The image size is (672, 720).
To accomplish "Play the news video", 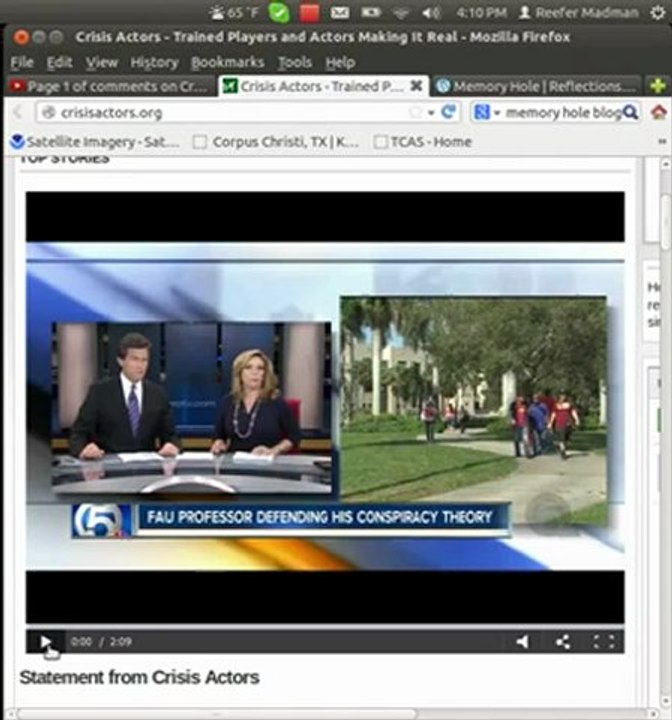I will (x=45, y=641).
